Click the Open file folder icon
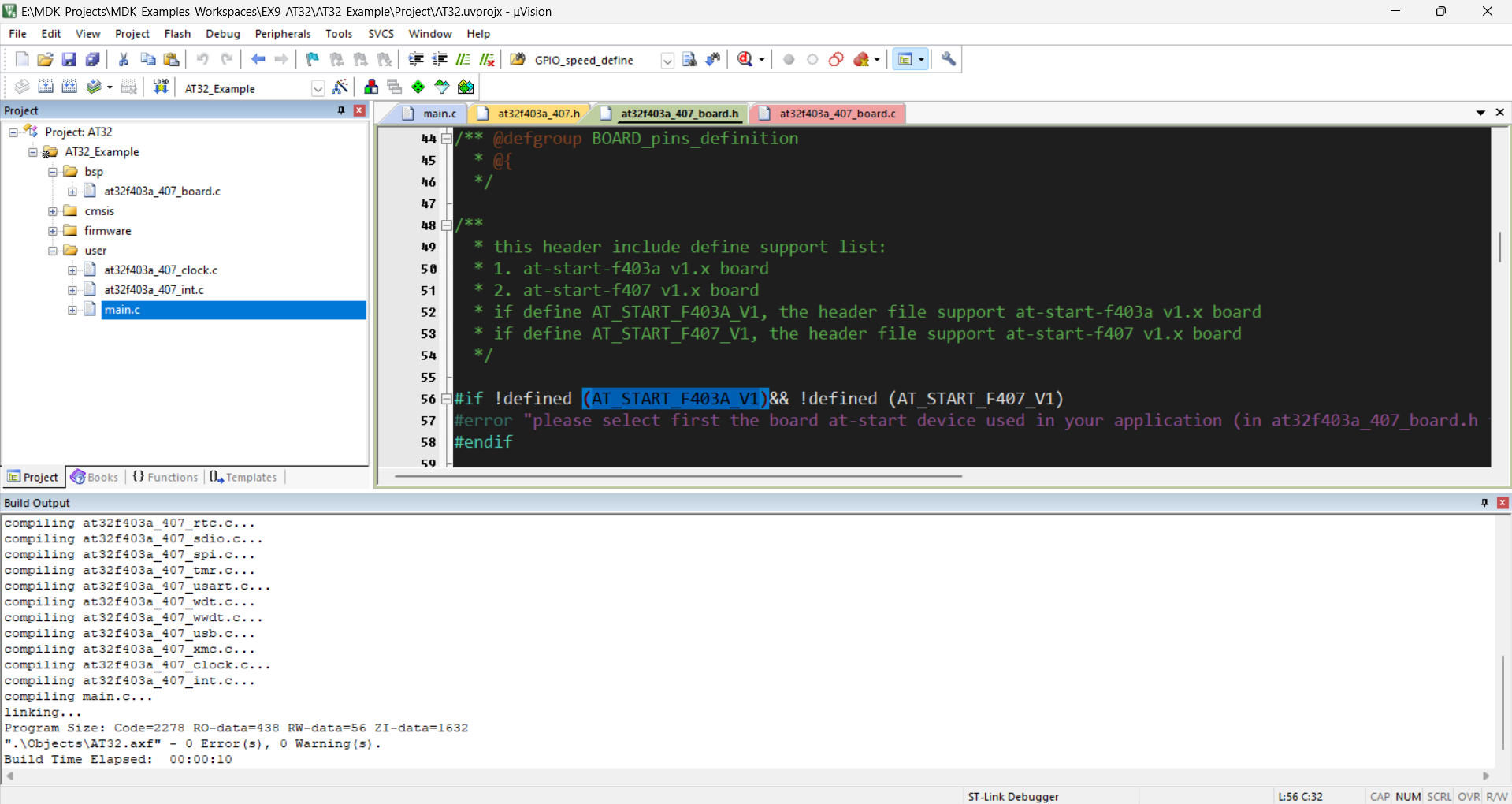The height and width of the screenshot is (804, 1512). tap(45, 59)
